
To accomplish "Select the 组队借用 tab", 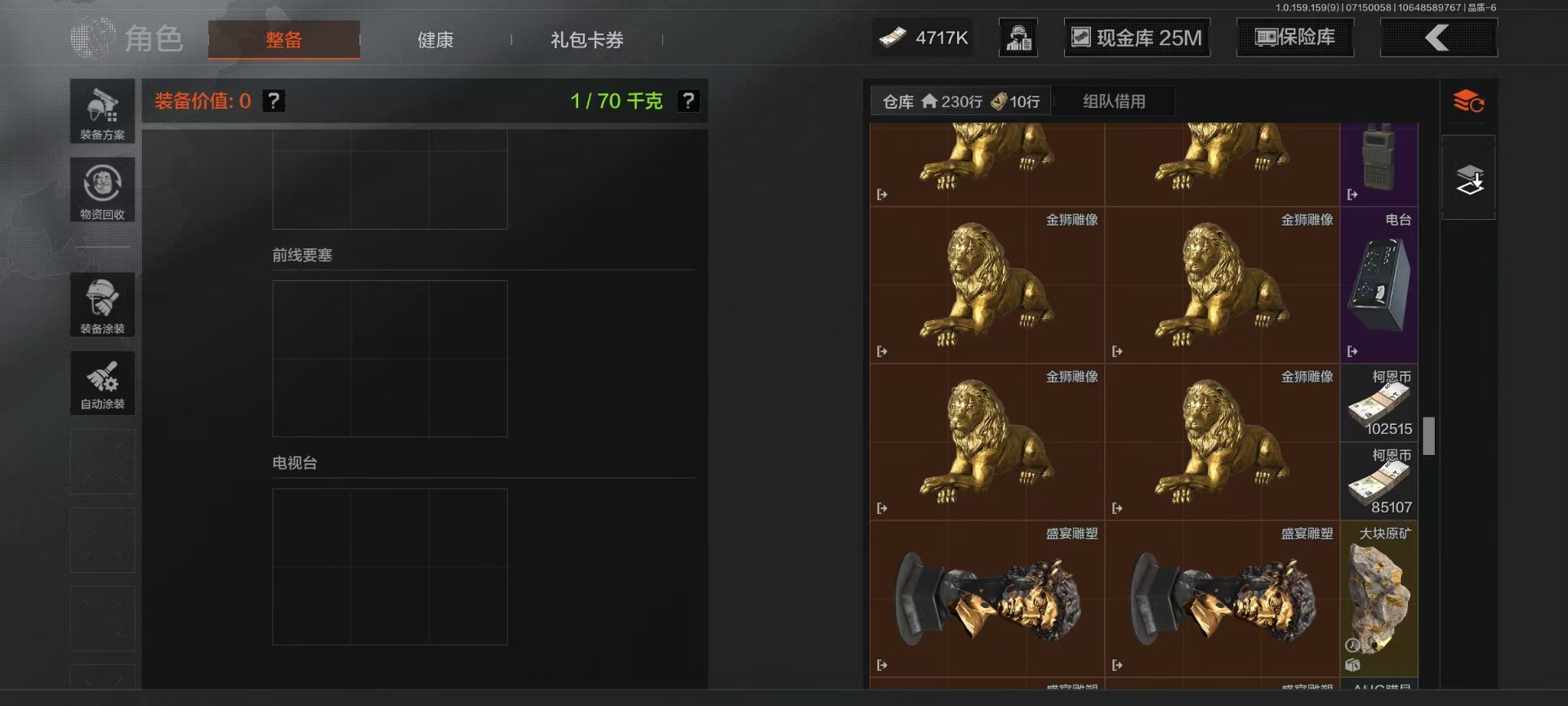I will (x=1114, y=101).
